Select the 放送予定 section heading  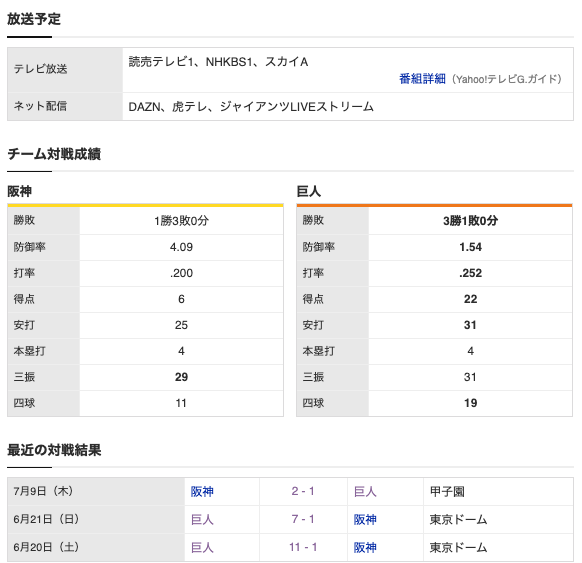(x=34, y=19)
